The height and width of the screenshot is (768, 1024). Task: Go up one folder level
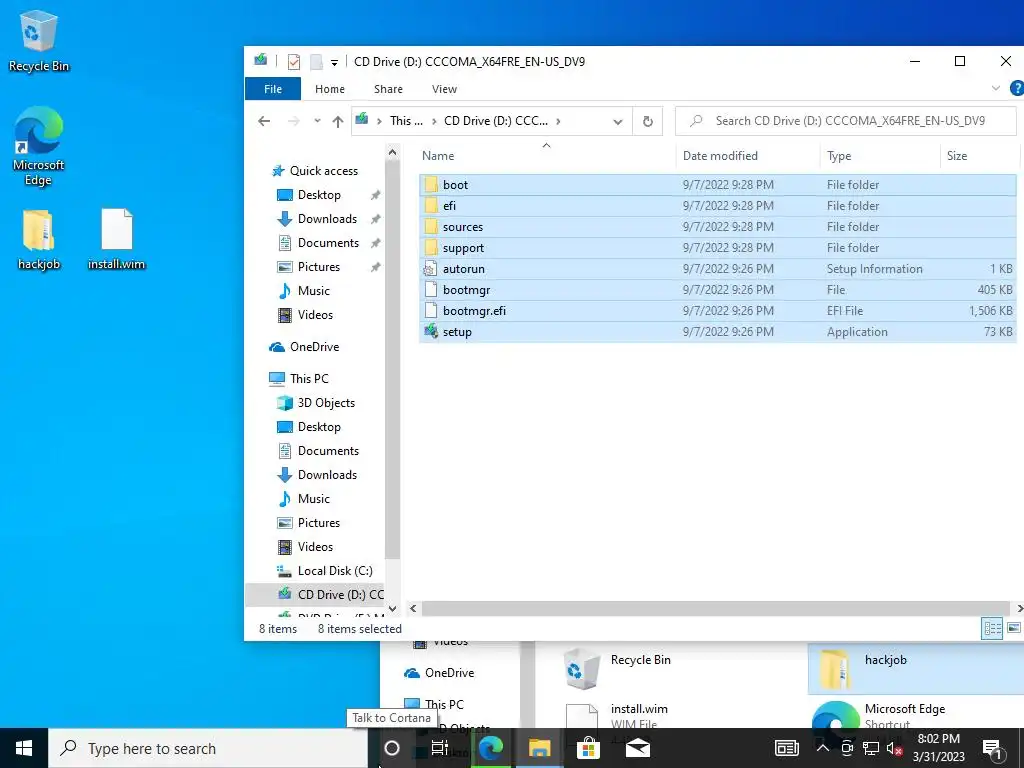pyautogui.click(x=338, y=121)
